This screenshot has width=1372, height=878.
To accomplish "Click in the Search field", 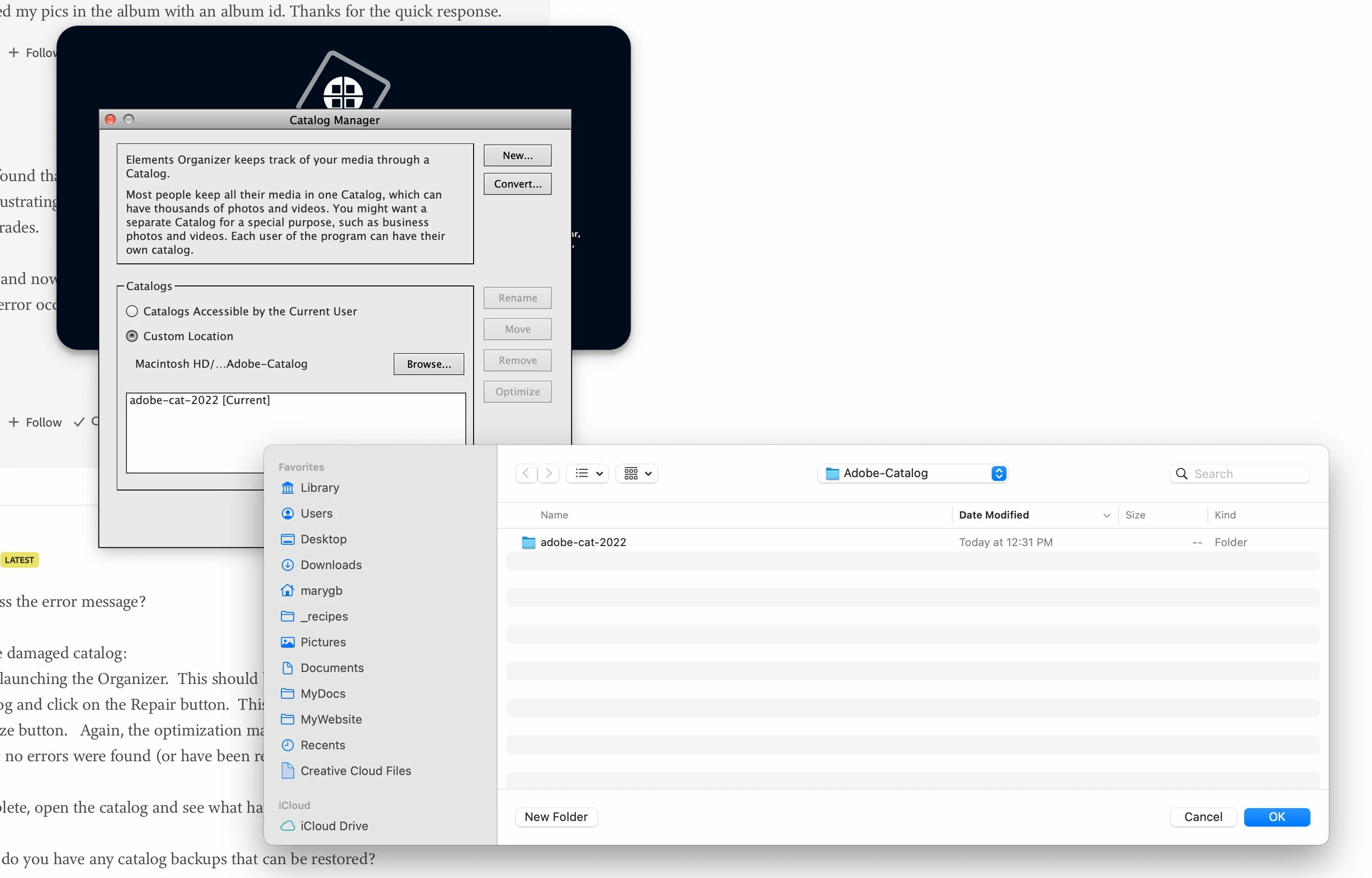I will click(x=1246, y=474).
